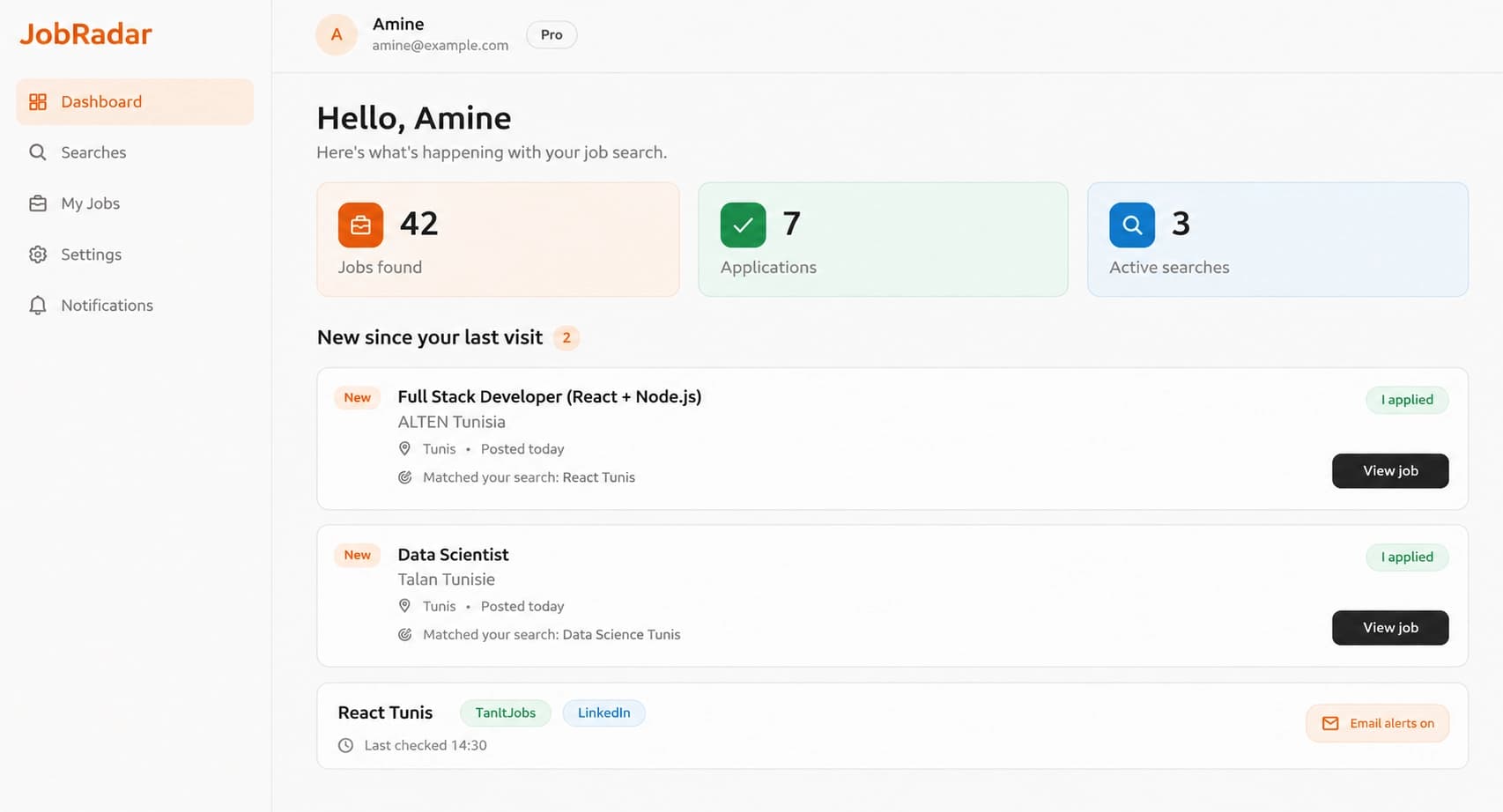This screenshot has width=1503, height=812.
Task: Click the JobRadar logo
Action: [85, 34]
